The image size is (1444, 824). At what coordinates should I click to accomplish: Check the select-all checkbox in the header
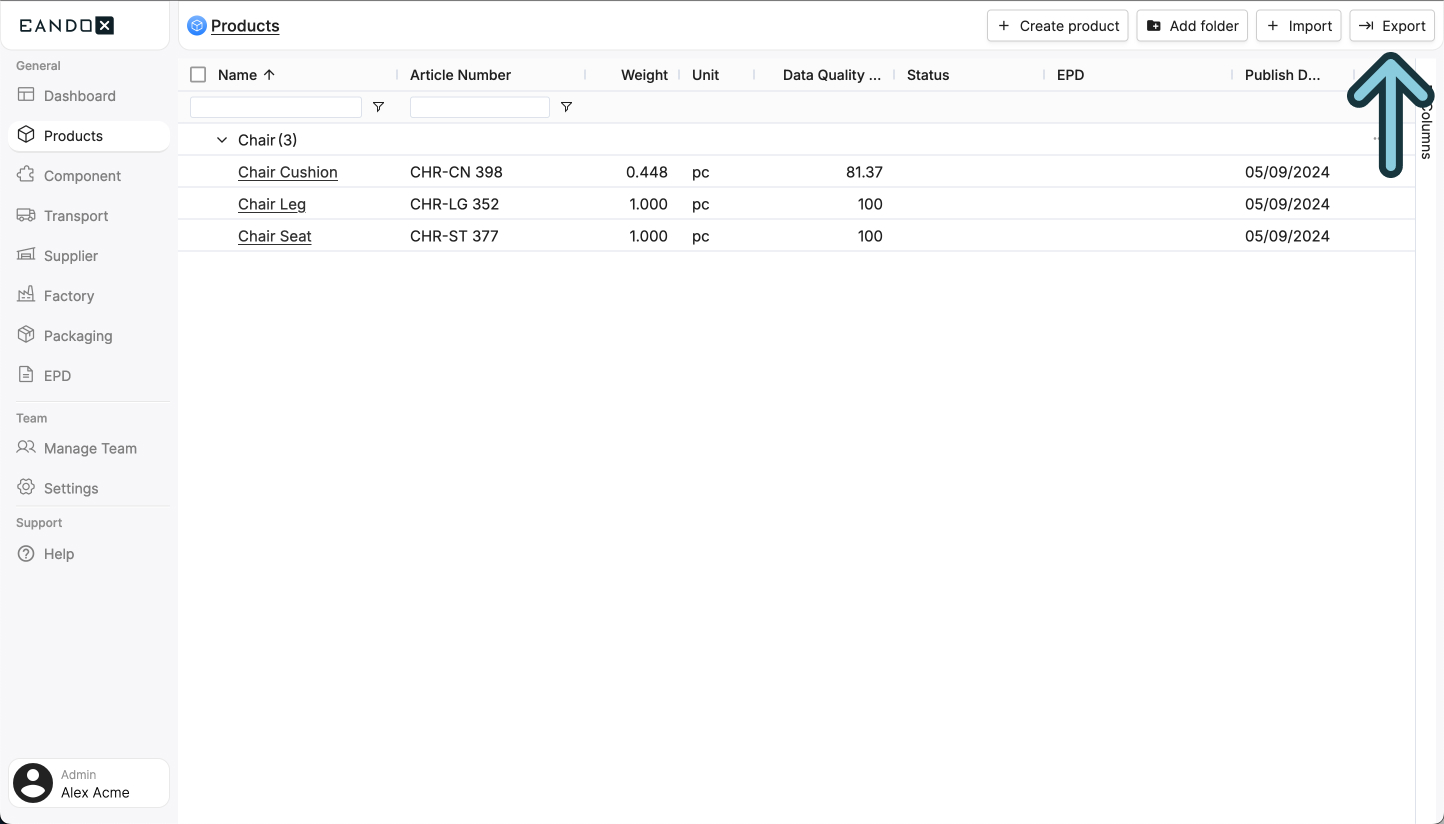point(196,74)
